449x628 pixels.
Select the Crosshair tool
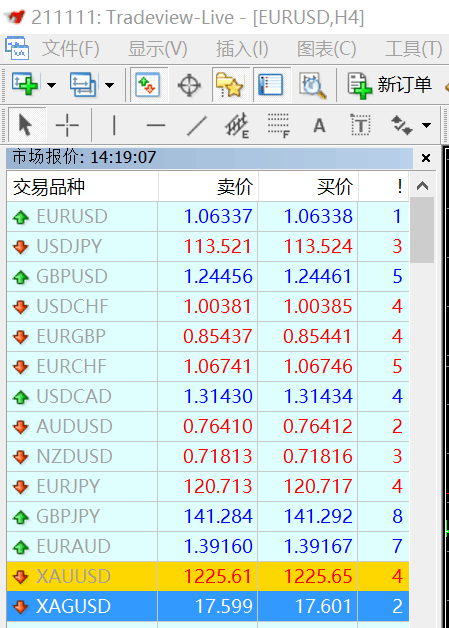(67, 125)
